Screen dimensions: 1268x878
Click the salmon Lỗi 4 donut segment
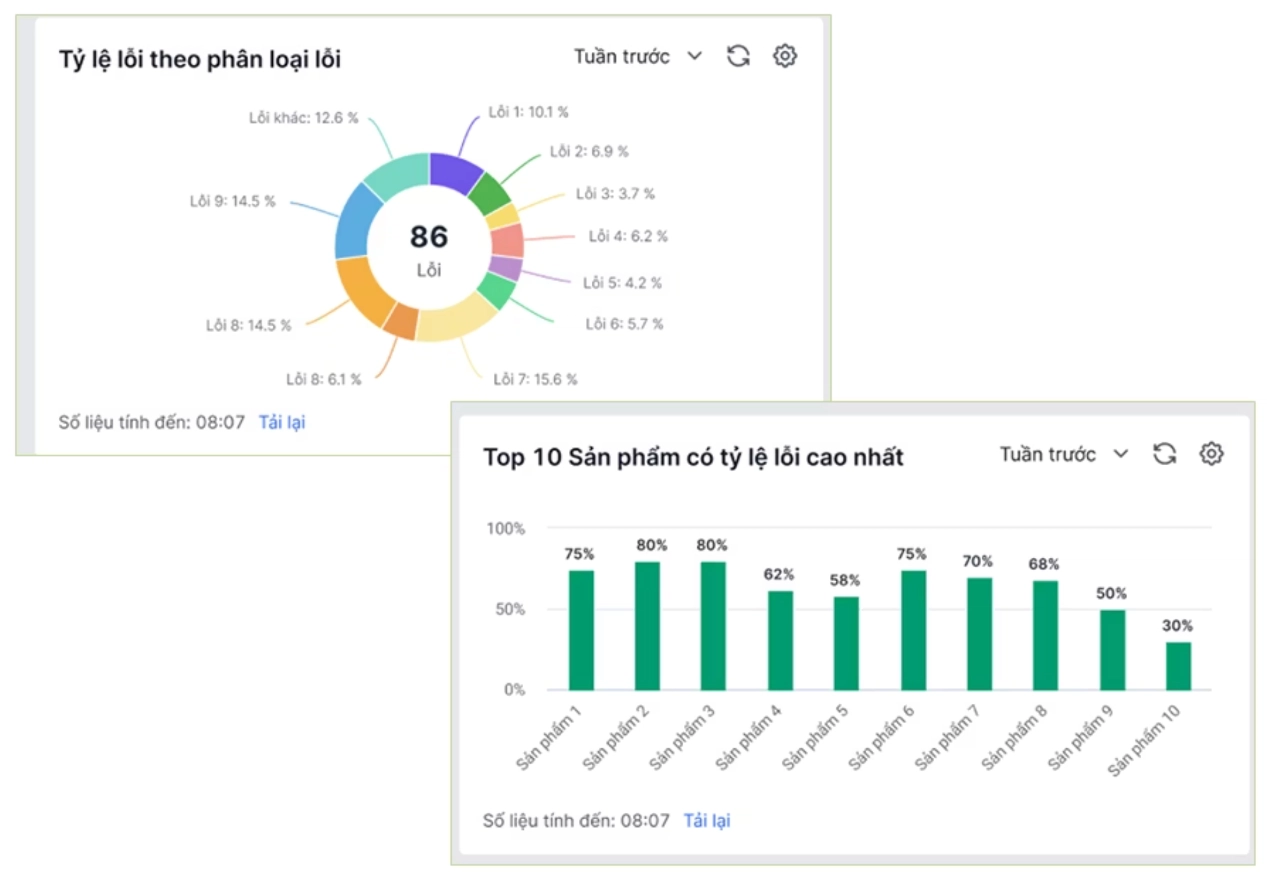point(507,240)
